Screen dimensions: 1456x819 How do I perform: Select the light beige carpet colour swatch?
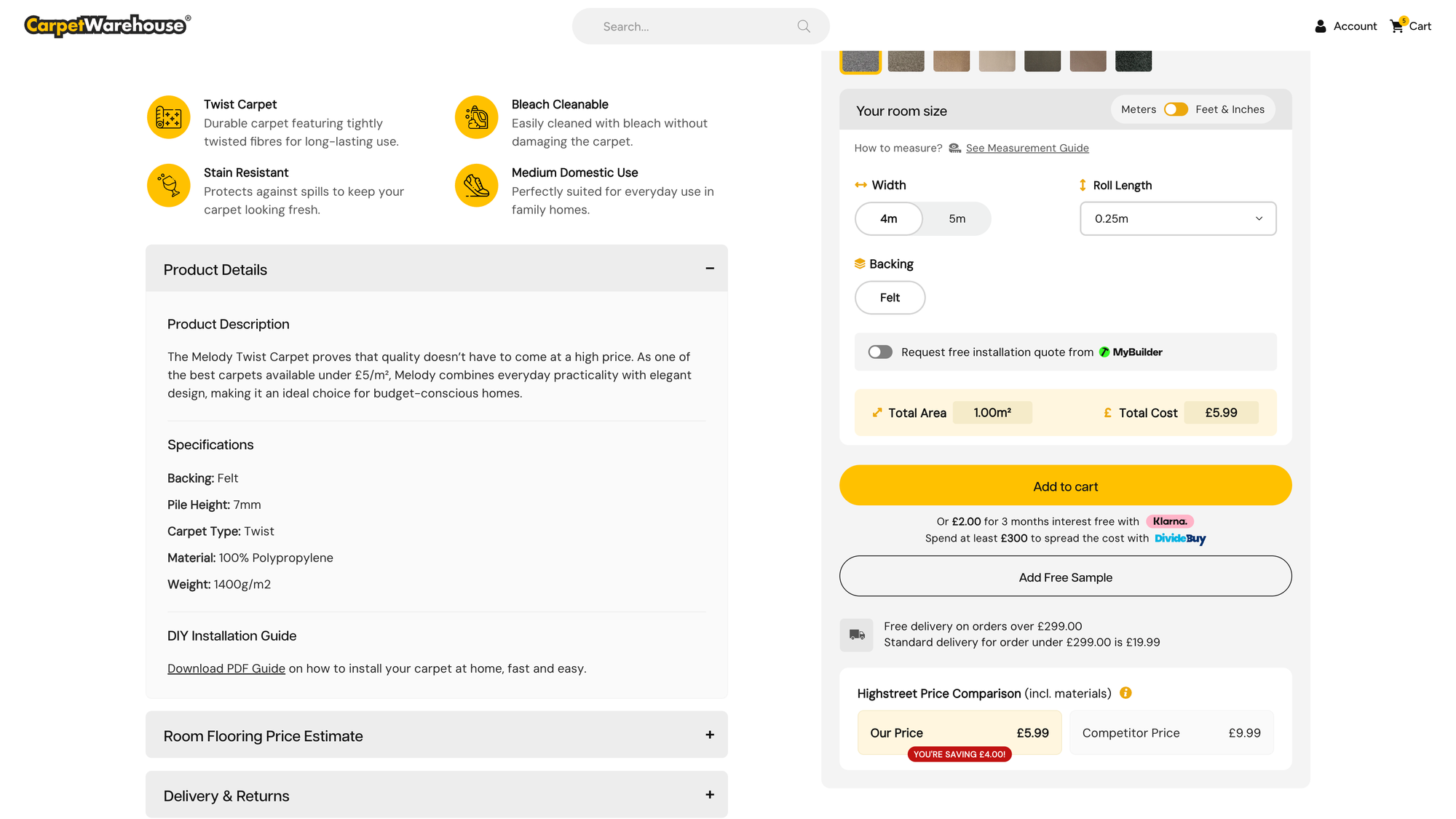(x=997, y=61)
